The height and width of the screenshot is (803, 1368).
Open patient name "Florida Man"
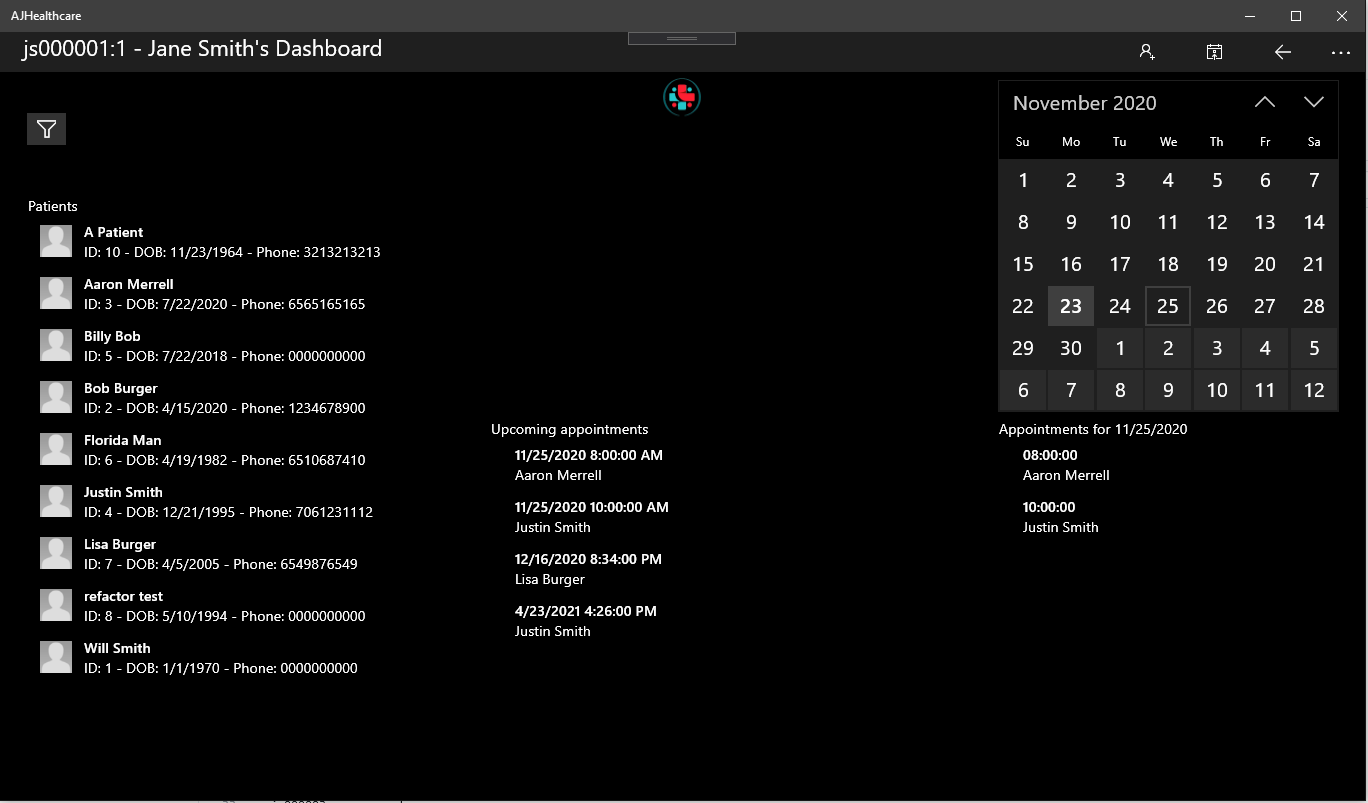click(122, 440)
